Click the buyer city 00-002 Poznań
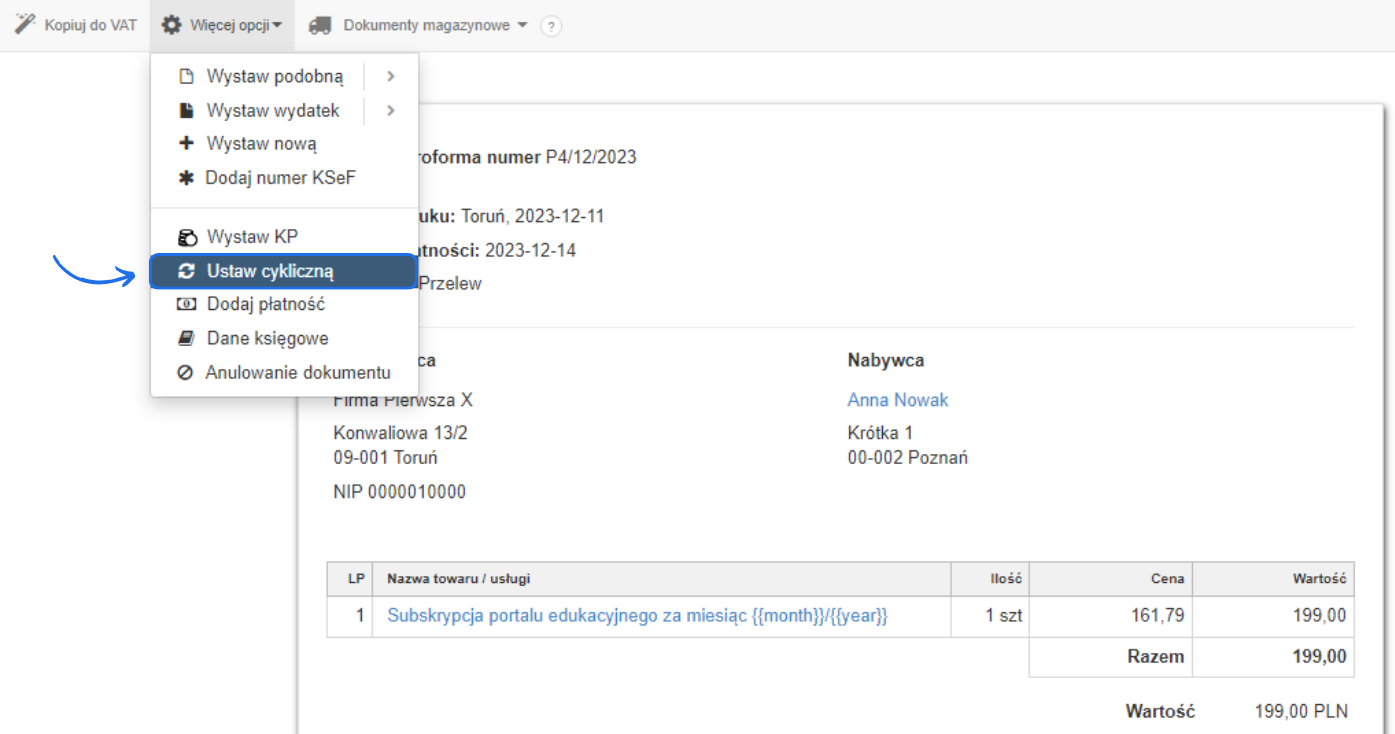 pyautogui.click(x=908, y=458)
